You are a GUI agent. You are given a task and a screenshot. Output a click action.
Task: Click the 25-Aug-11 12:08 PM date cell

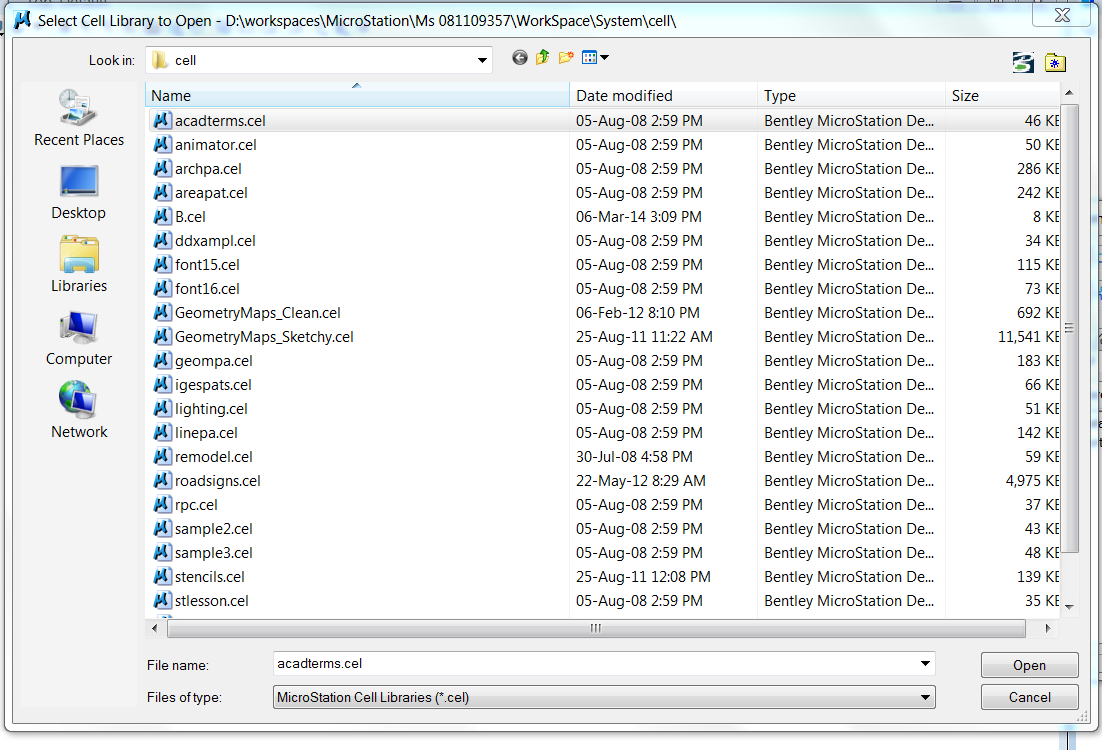pos(643,577)
